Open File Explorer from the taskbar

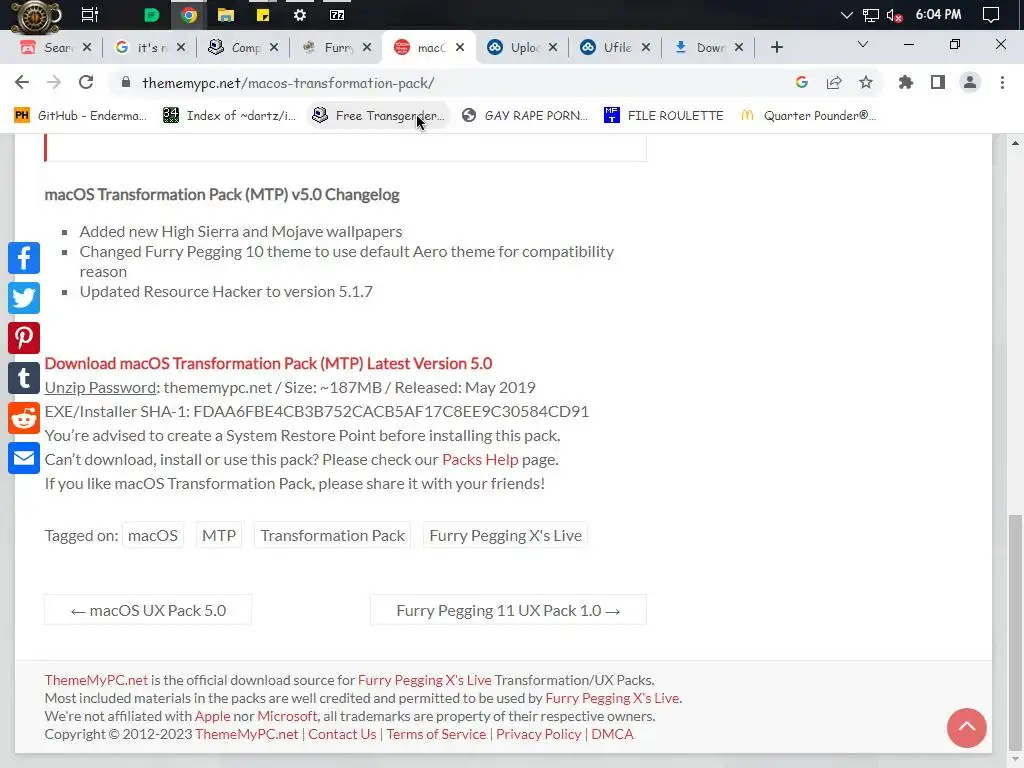click(226, 14)
